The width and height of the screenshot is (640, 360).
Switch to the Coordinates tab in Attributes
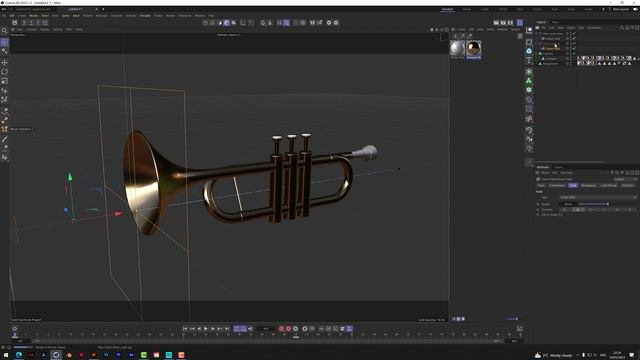tap(557, 185)
